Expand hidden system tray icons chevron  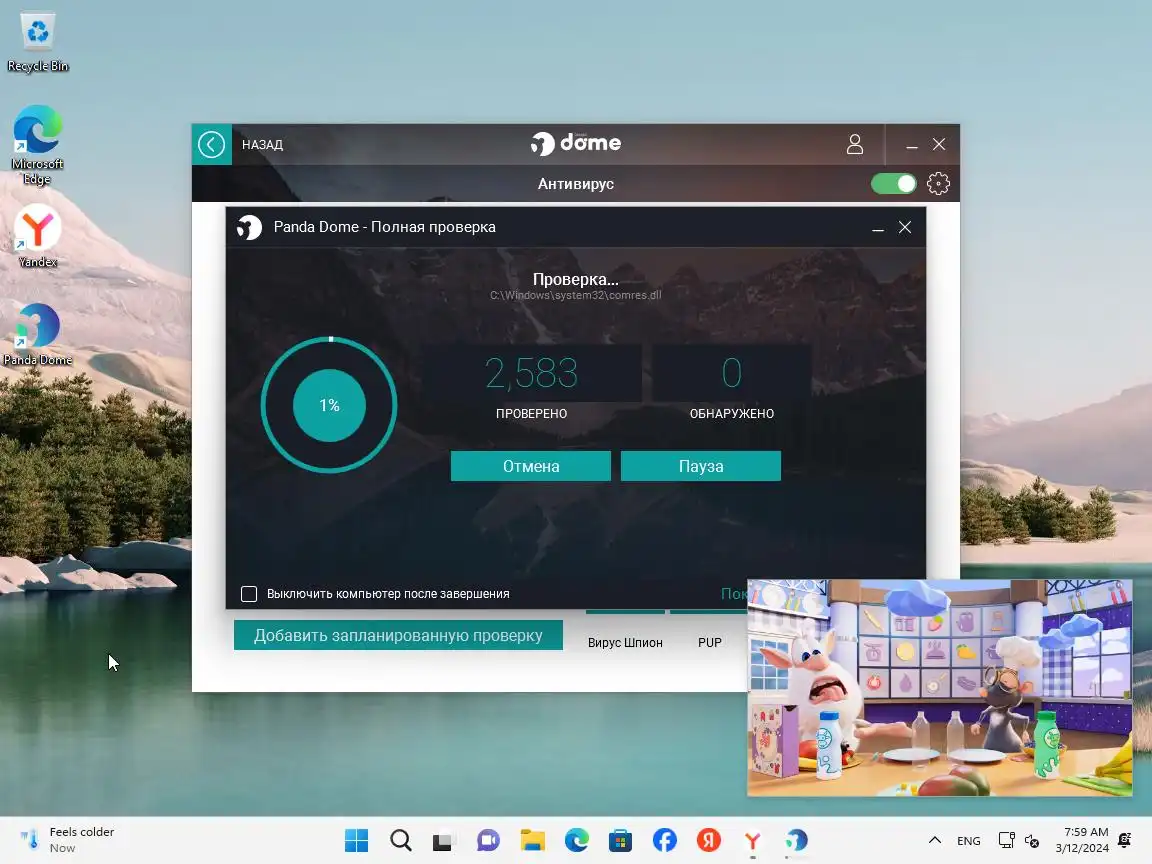coord(935,840)
